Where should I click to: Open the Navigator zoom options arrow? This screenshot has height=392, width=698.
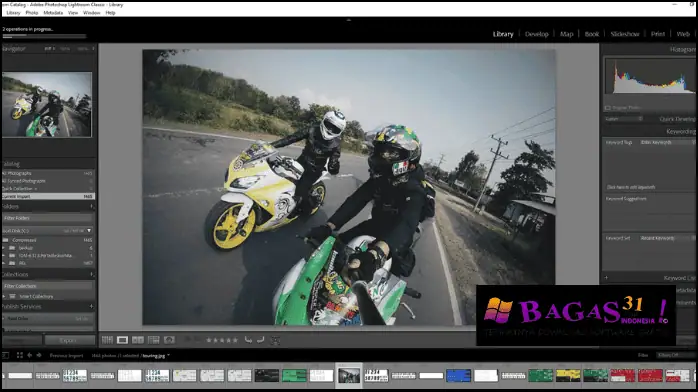click(93, 48)
